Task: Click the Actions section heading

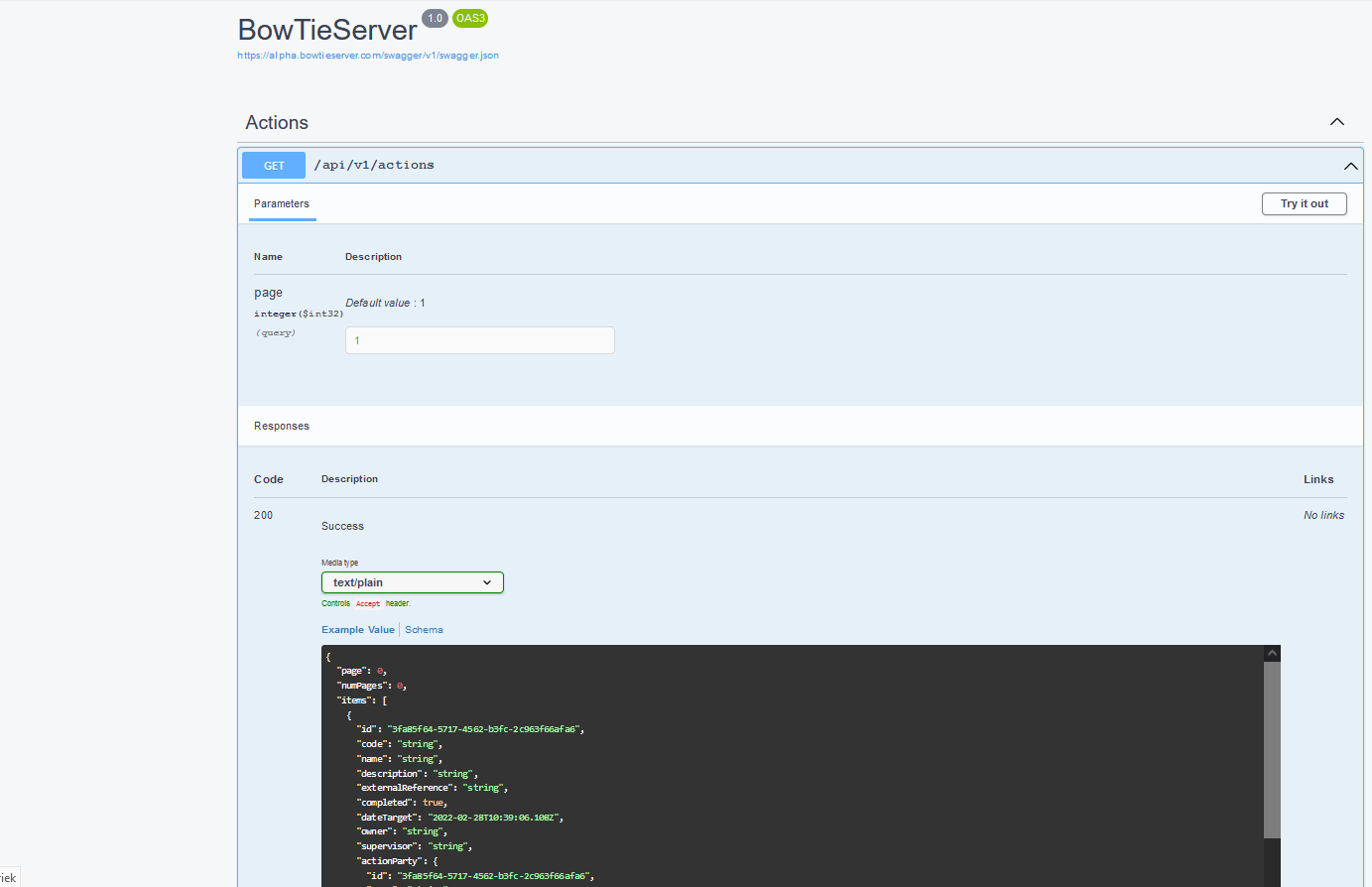Action: pyautogui.click(x=277, y=123)
